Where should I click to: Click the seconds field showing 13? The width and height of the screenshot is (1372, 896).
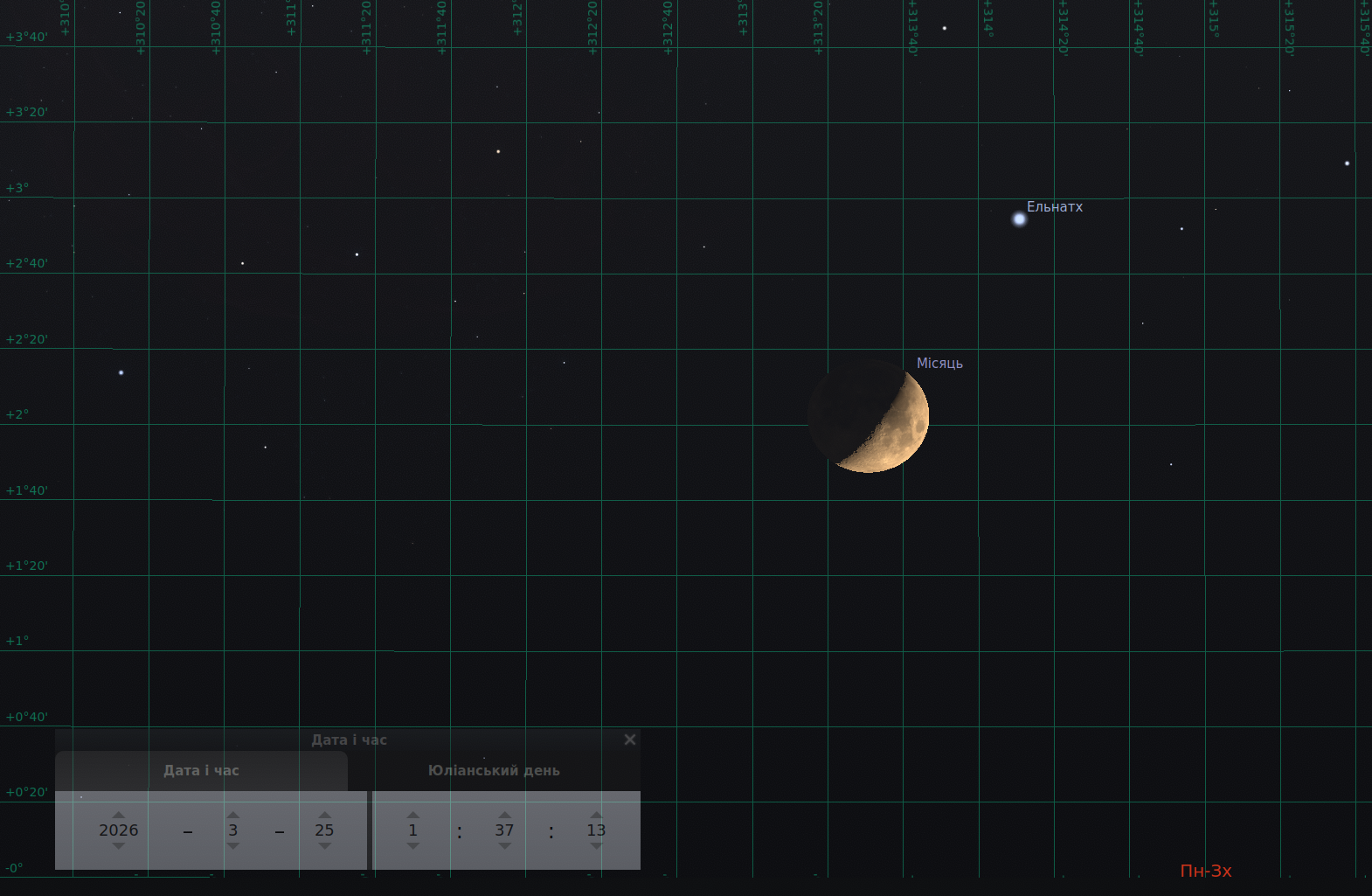(x=596, y=830)
